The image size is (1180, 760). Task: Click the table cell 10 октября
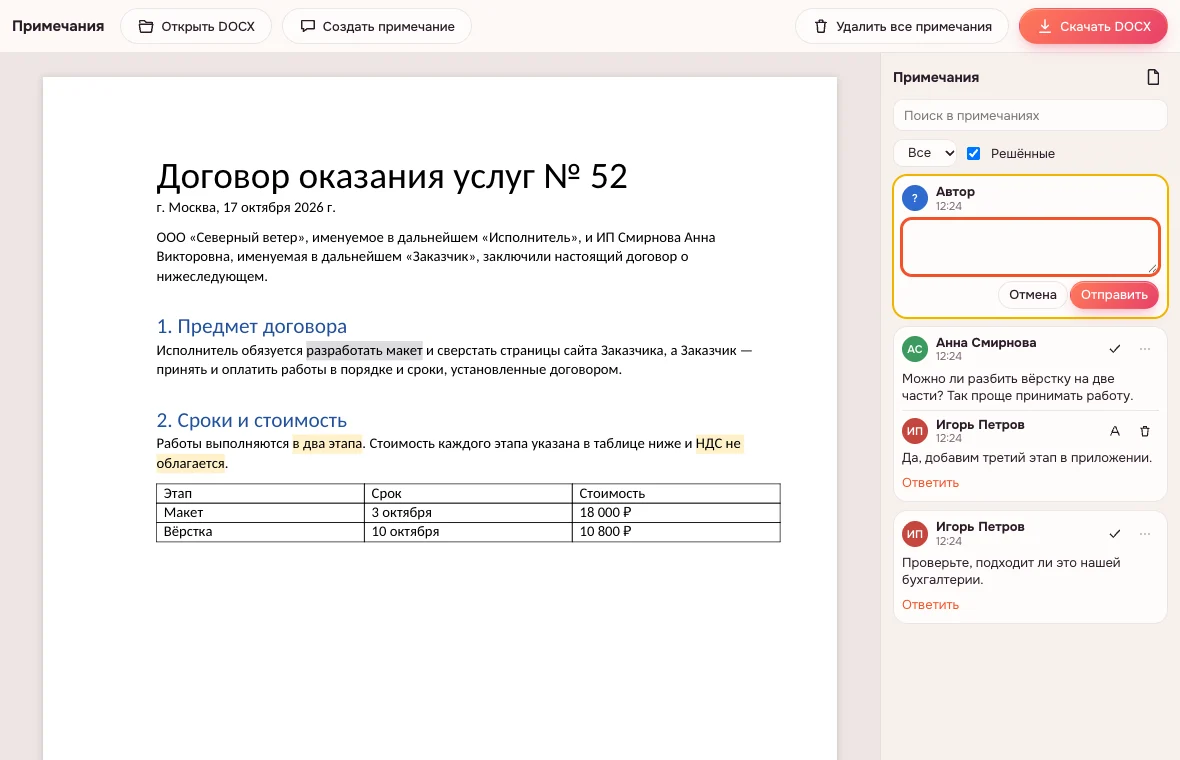point(468,532)
